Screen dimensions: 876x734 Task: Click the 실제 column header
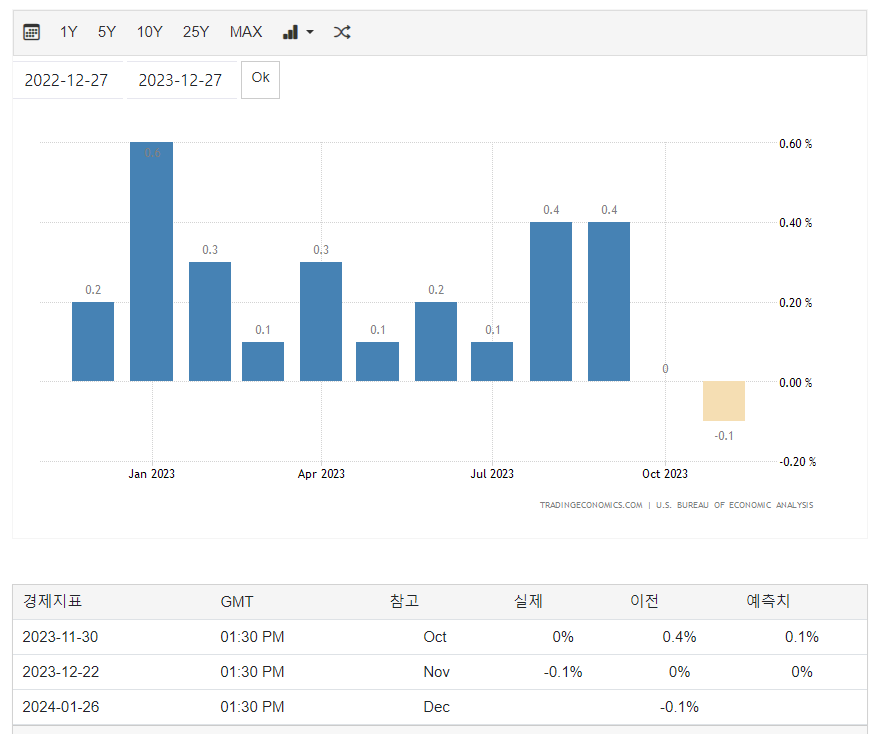pos(529,601)
